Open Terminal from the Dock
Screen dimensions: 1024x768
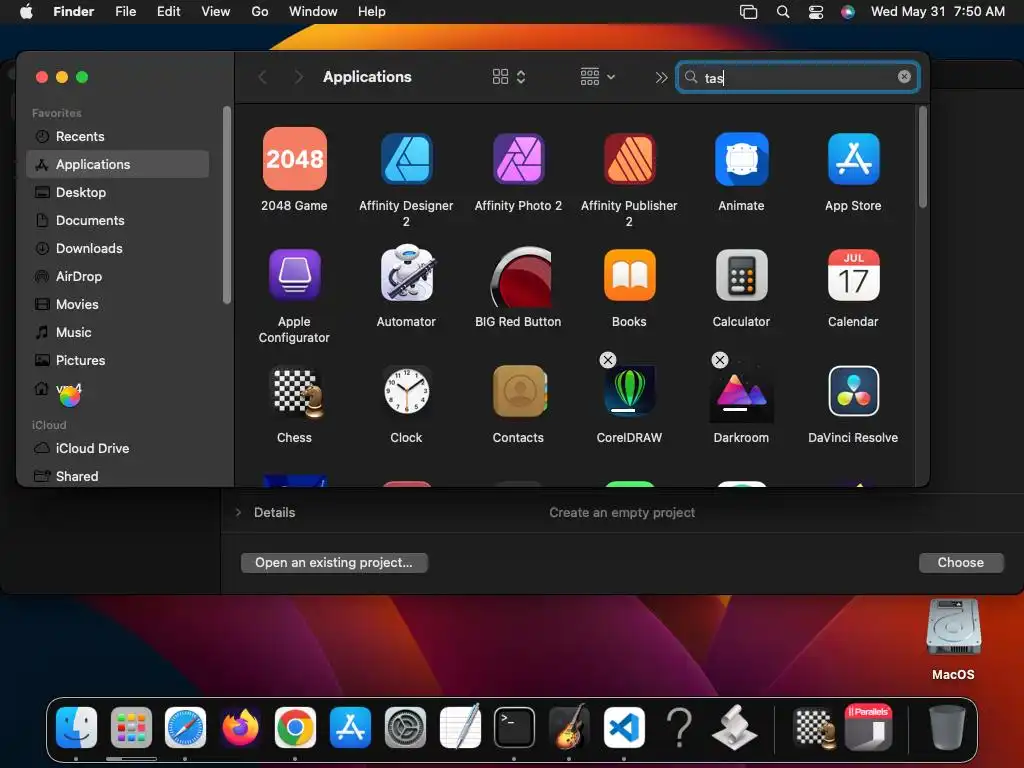pyautogui.click(x=514, y=727)
